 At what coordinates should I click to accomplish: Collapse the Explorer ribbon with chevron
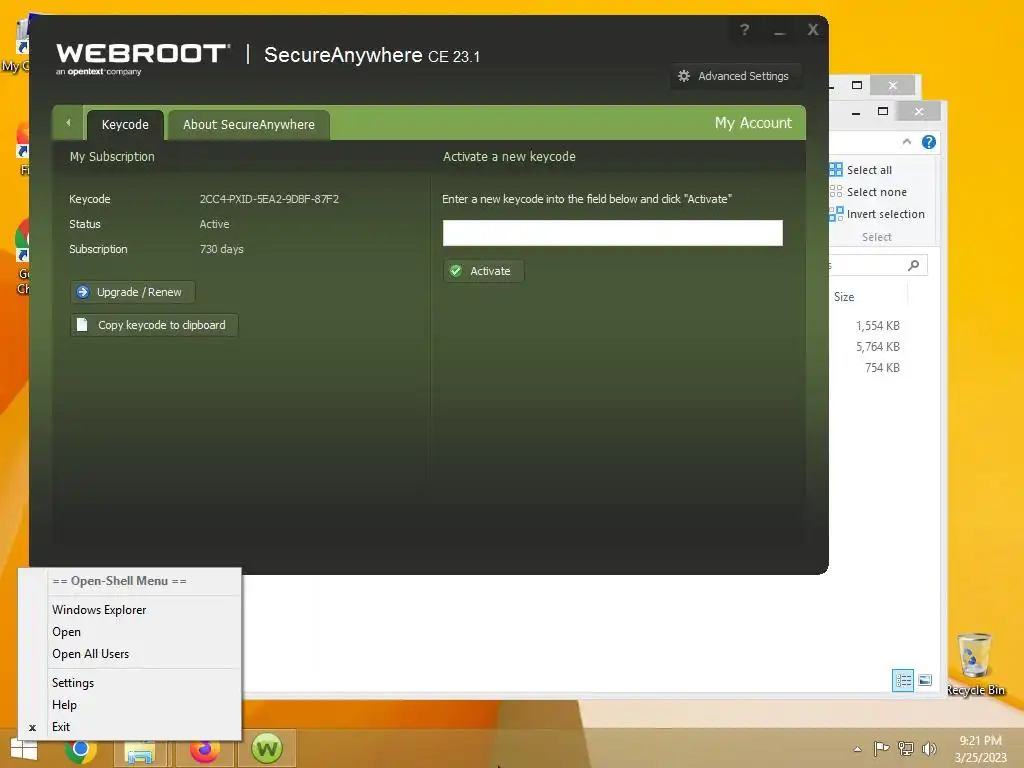[x=906, y=142]
